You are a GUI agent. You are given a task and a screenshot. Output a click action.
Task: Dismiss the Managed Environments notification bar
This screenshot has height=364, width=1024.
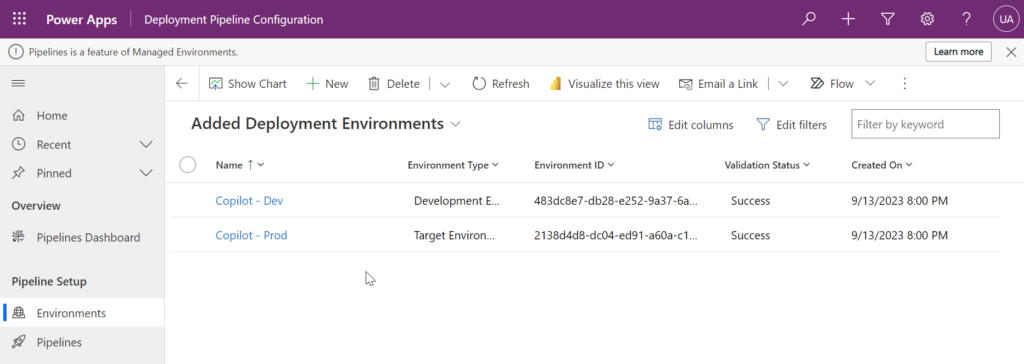tap(1011, 52)
